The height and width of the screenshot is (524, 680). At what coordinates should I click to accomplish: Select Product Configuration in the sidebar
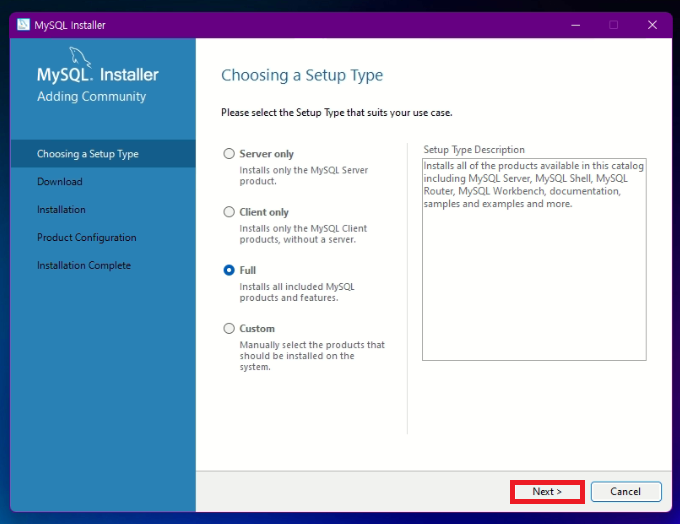click(x=87, y=238)
